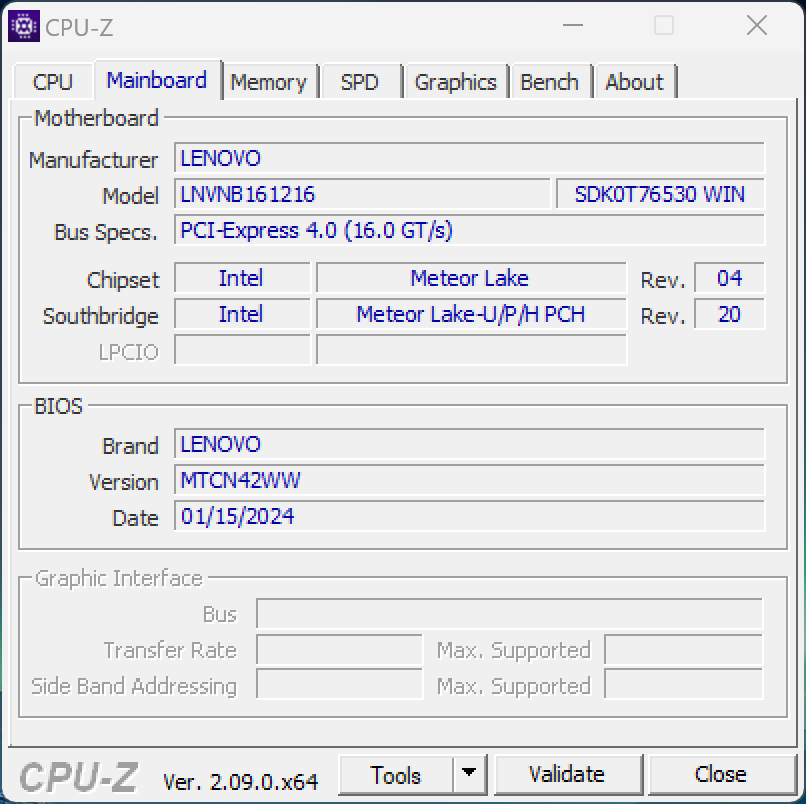Click the SDK0T76530 WIN field
Image resolution: width=806 pixels, height=804 pixels.
[660, 194]
